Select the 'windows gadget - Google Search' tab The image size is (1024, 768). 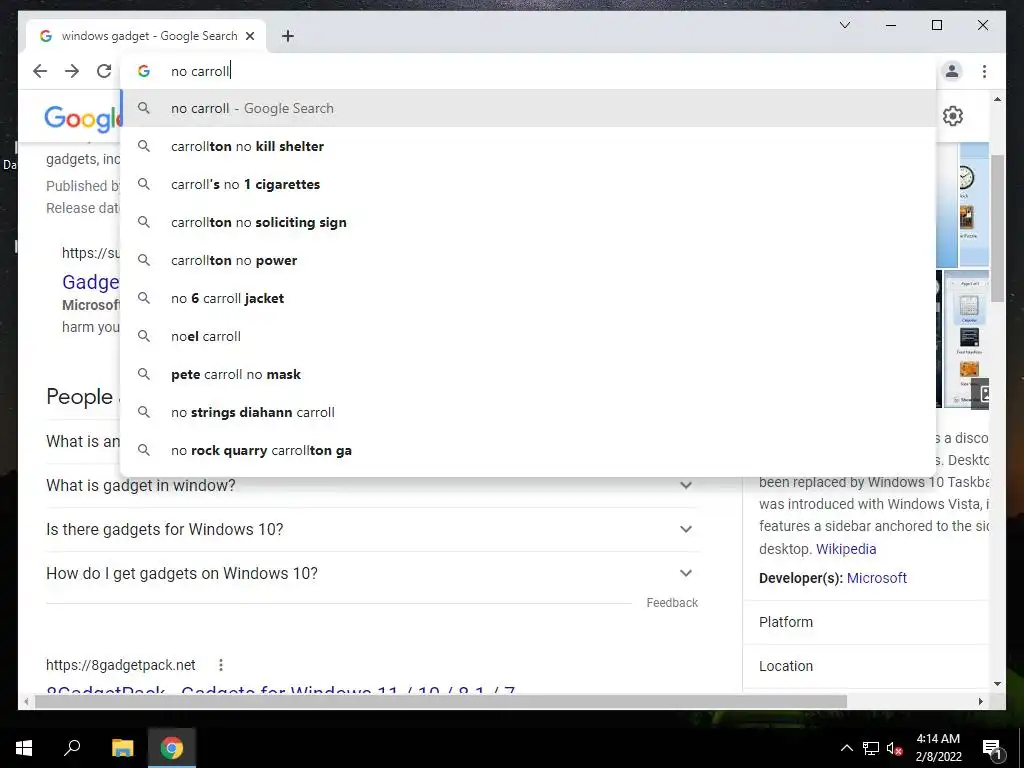146,36
